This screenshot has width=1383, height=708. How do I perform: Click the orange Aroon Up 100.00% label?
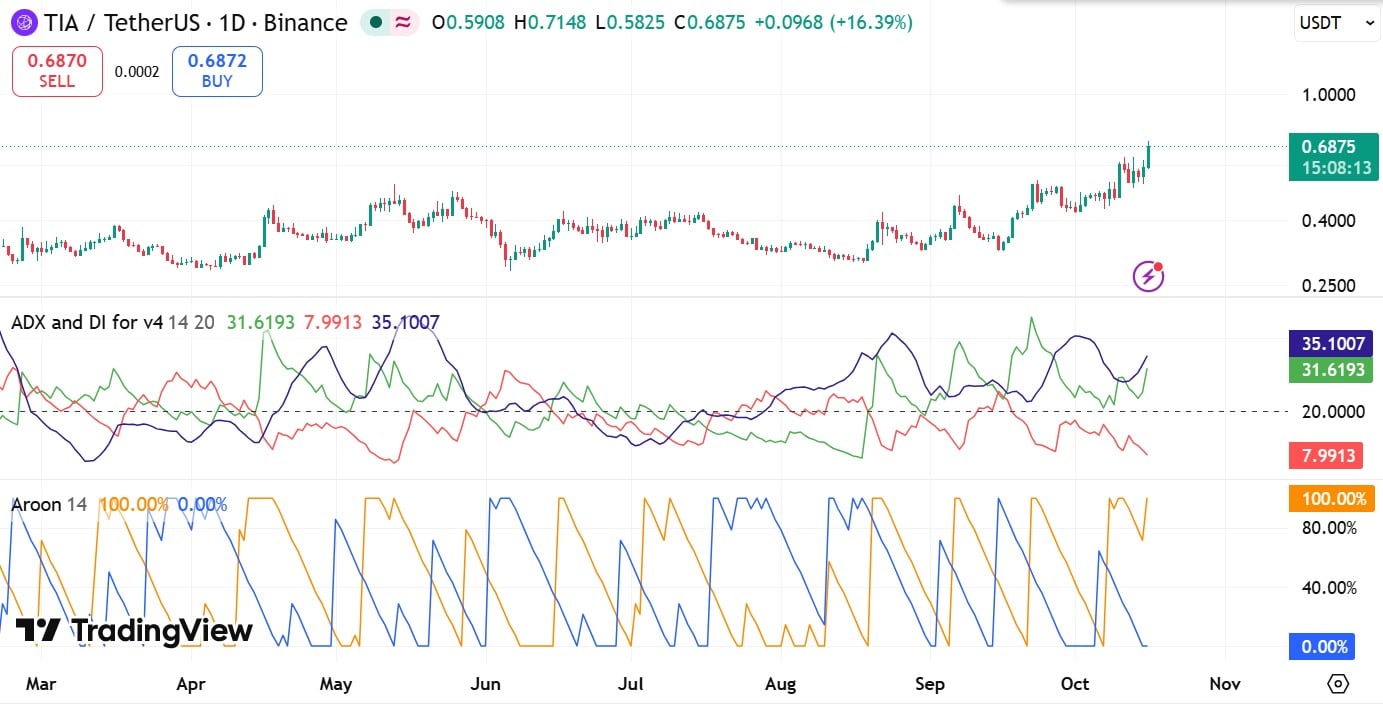pyautogui.click(x=1333, y=498)
